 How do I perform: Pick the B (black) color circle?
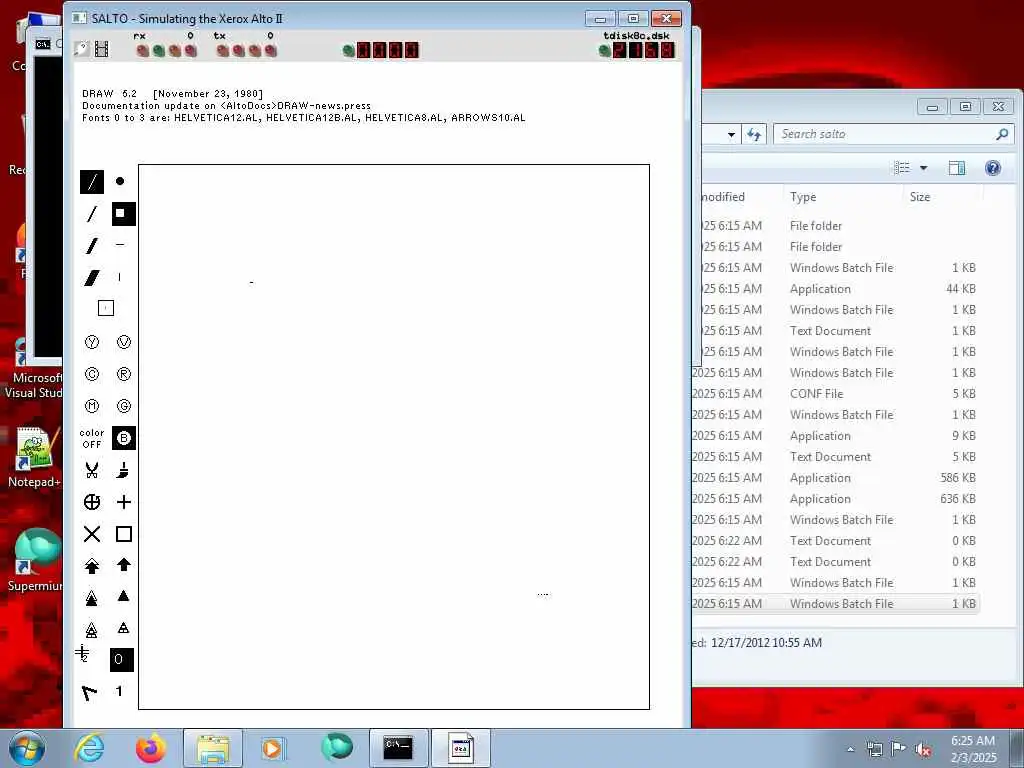point(123,438)
